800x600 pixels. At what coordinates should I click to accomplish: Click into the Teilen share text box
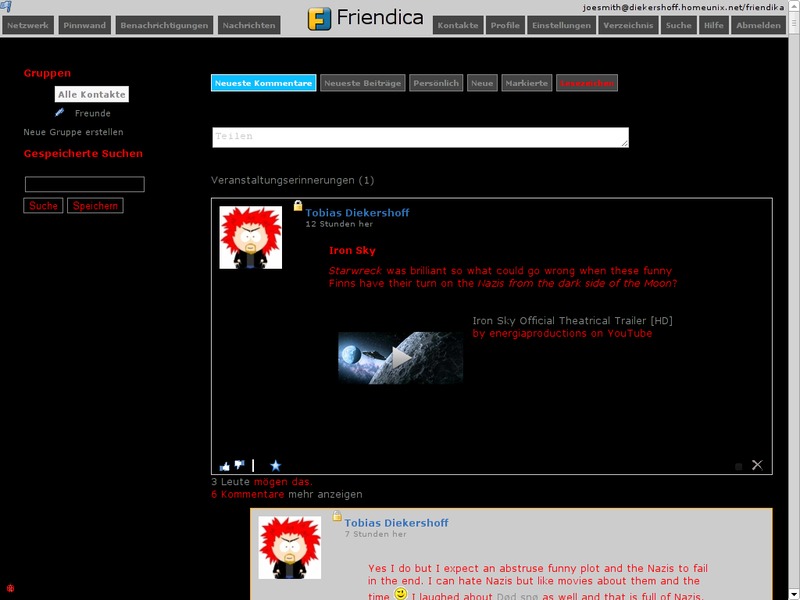point(420,137)
